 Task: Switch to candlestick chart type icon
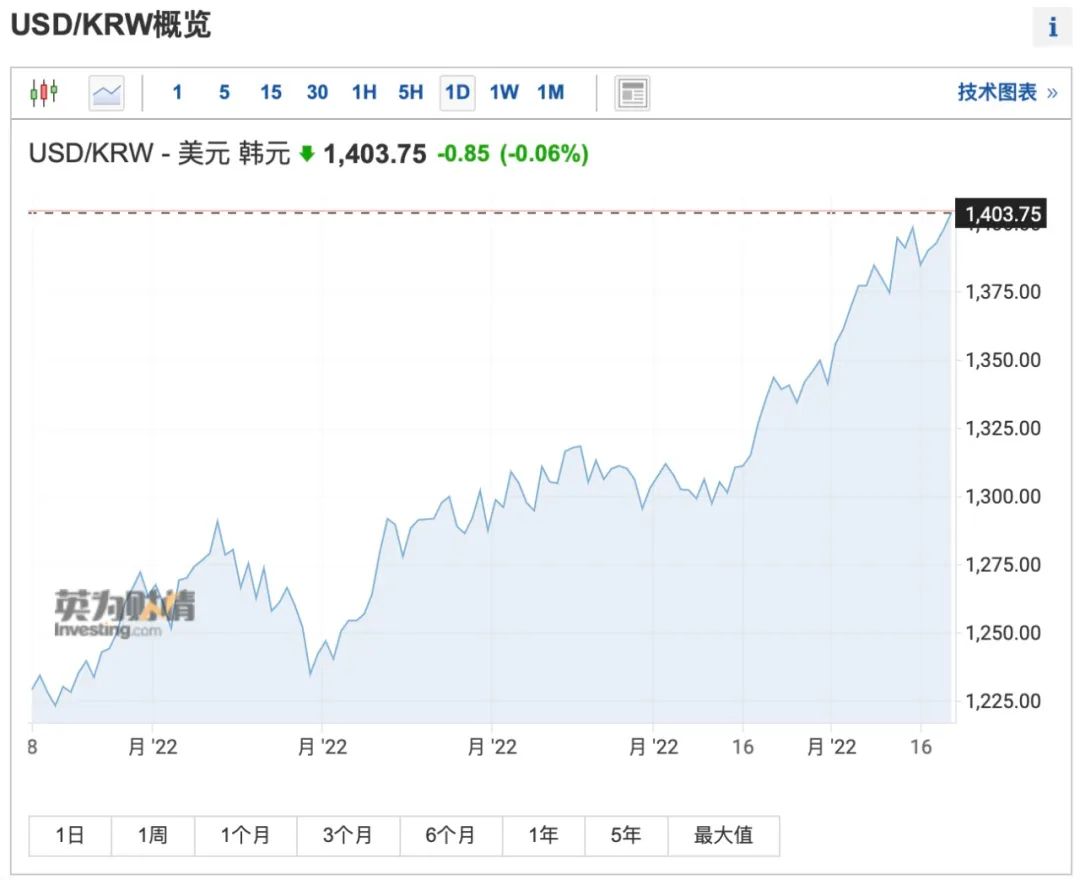44,93
